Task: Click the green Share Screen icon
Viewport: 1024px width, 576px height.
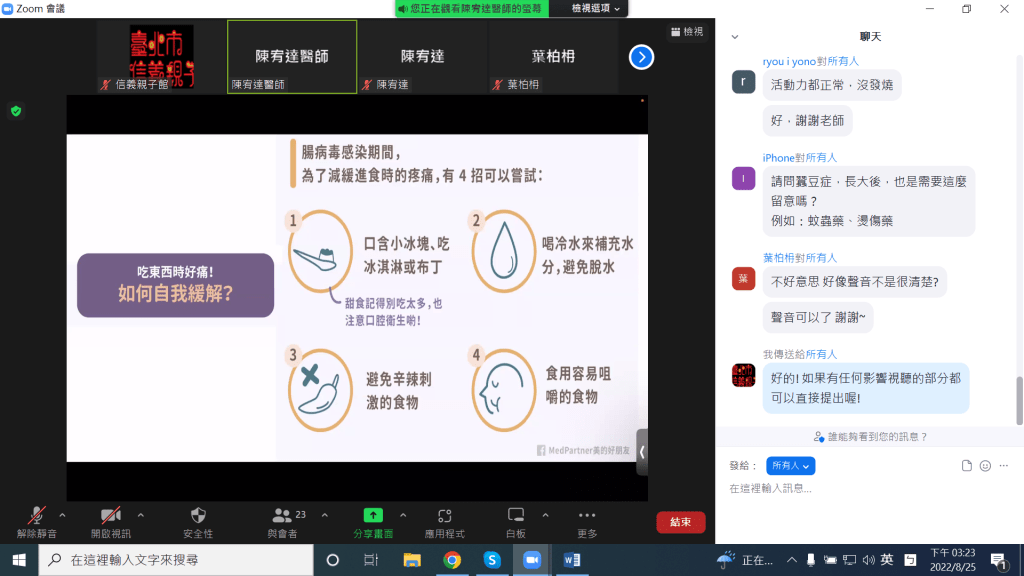Action: coord(373,515)
